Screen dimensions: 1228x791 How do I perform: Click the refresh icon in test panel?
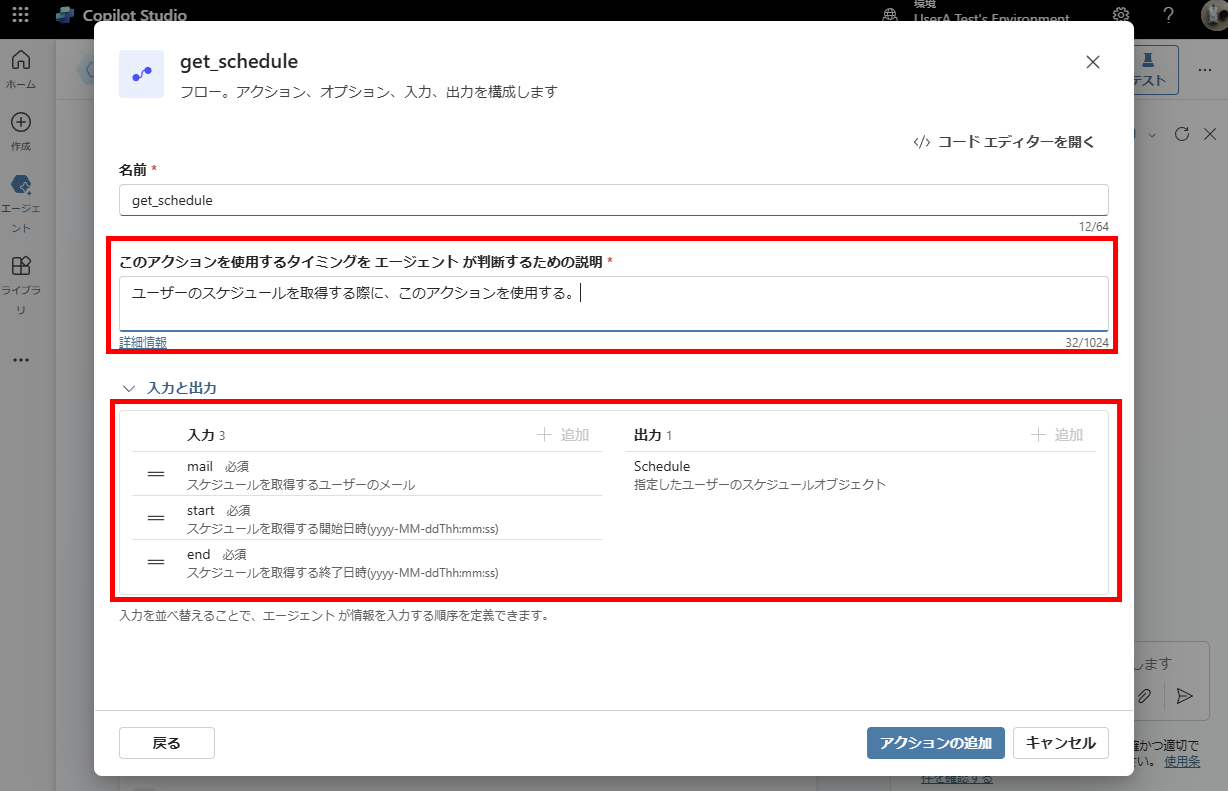1181,134
